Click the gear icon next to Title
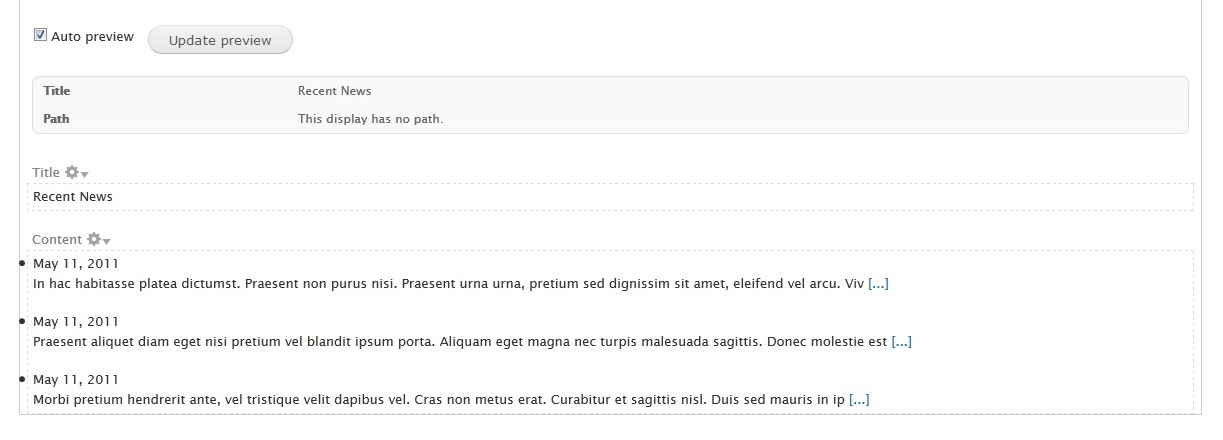This screenshot has width=1223, height=440. tap(71, 172)
